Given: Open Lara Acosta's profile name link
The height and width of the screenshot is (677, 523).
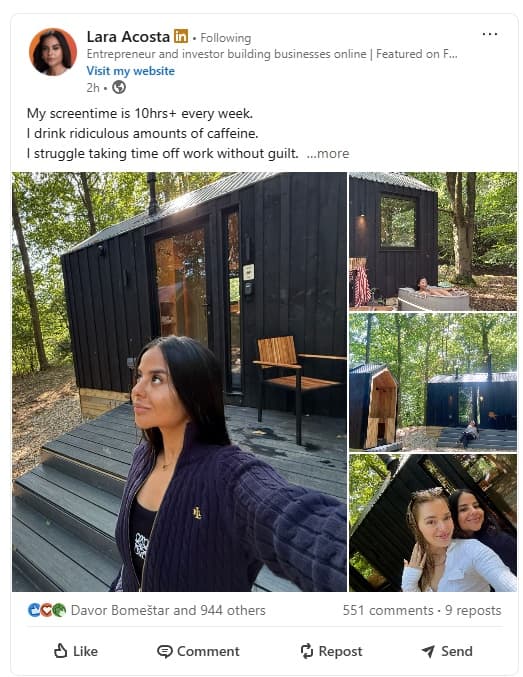Looking at the screenshot, I should tap(128, 37).
